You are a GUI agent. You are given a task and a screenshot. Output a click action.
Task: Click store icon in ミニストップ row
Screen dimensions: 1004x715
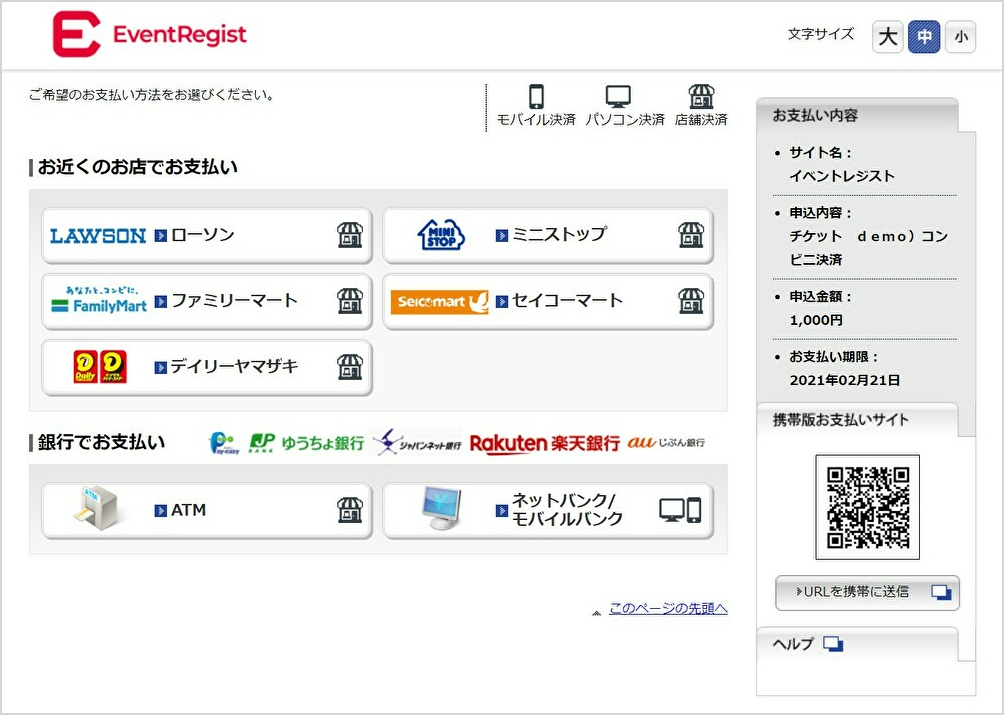[691, 235]
